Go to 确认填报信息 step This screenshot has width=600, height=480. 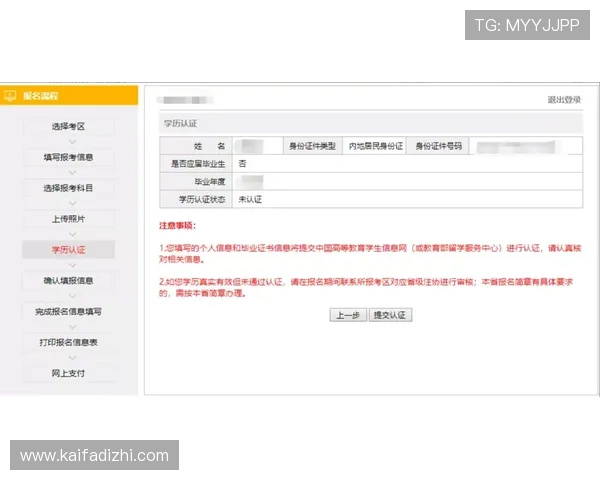68,281
